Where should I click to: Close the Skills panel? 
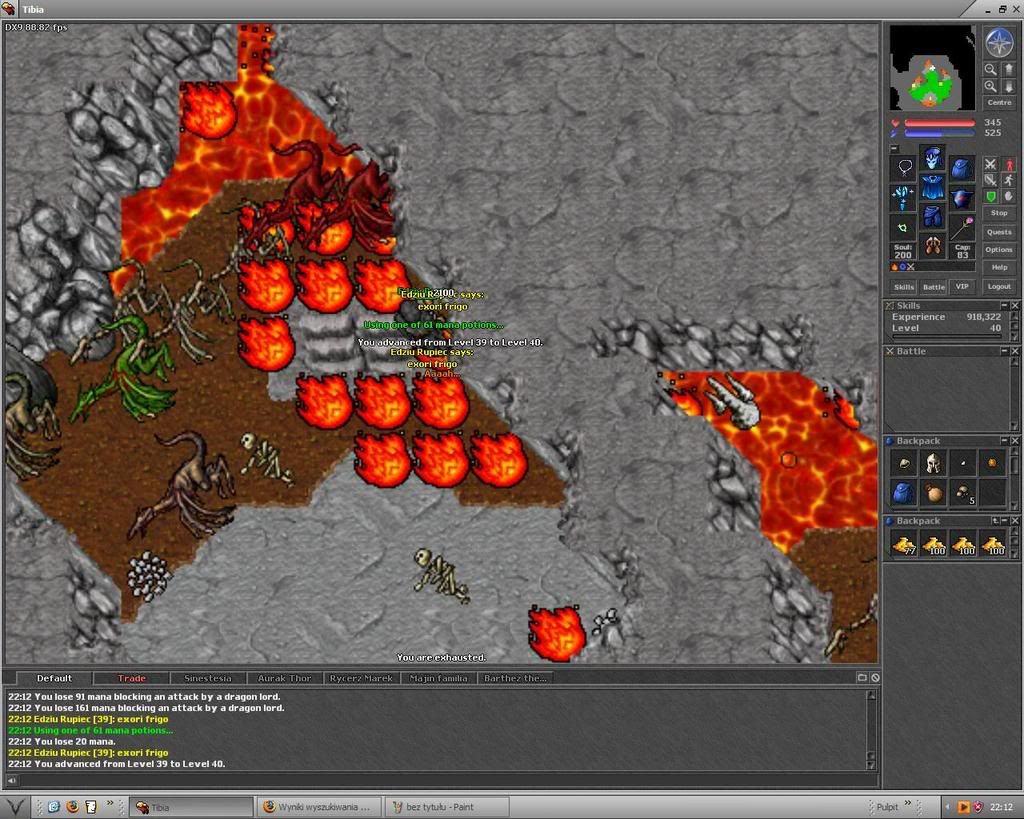click(x=1015, y=305)
